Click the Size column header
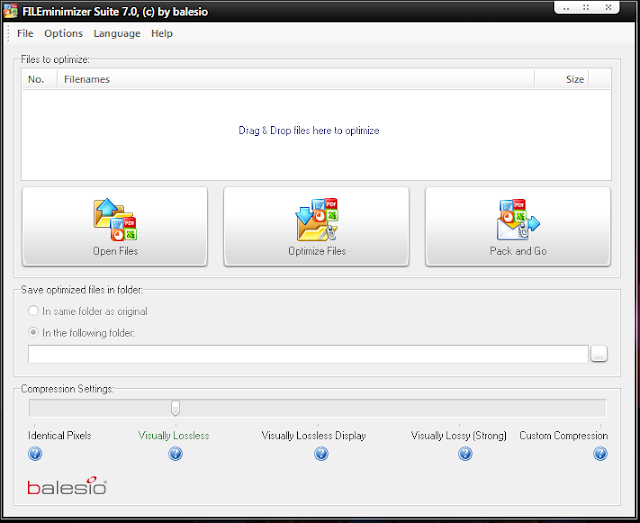Image resolution: width=640 pixels, height=523 pixels. (562, 79)
